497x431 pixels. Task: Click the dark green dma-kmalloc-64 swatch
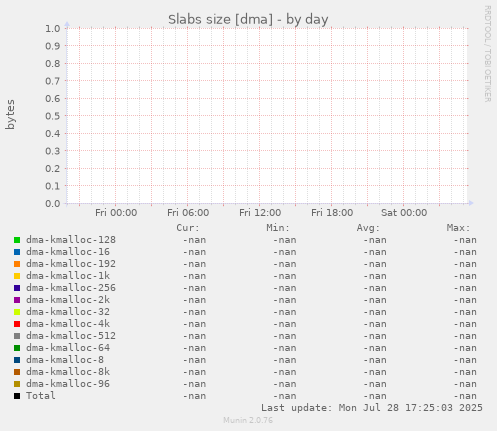17,348
